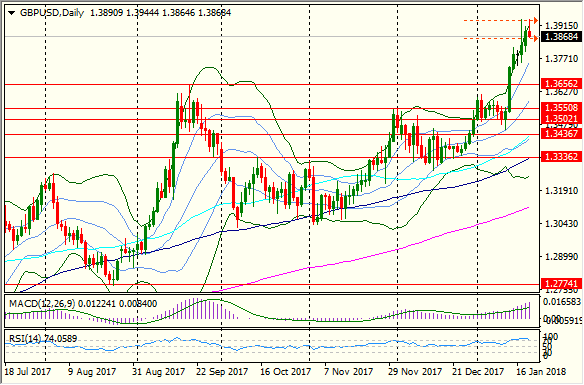Click the 1.31910 price scale value
Viewport: 584px width, 385px height.
562,191
